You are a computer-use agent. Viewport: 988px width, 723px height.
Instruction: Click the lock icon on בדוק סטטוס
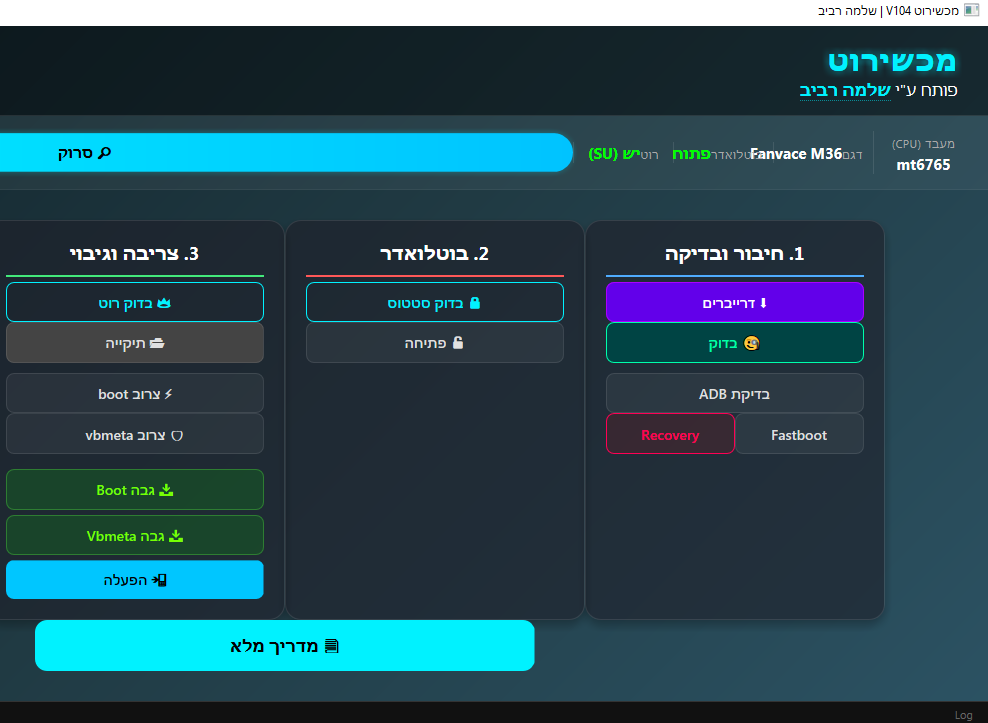coord(475,303)
